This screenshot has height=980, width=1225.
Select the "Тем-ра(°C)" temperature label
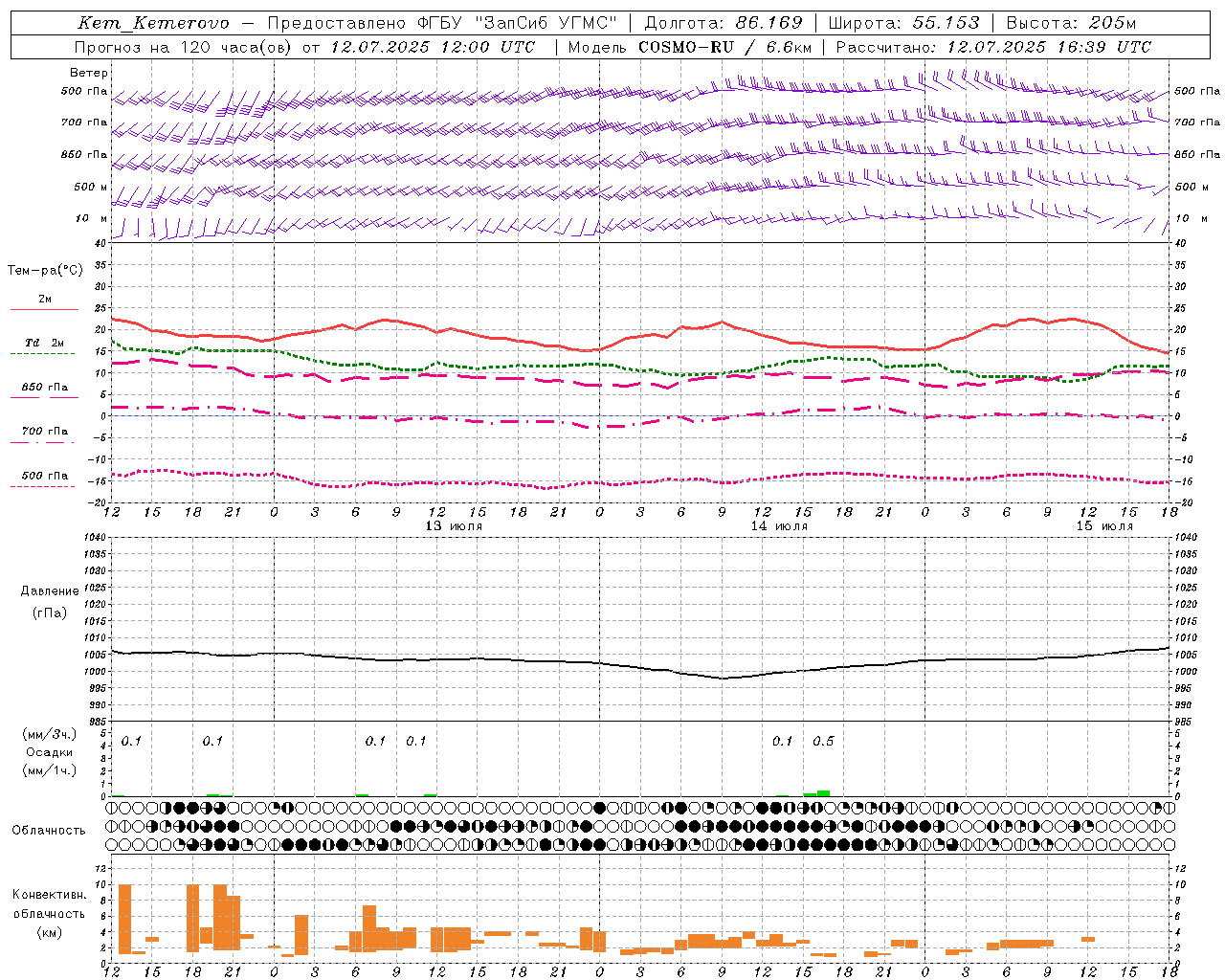[45, 271]
